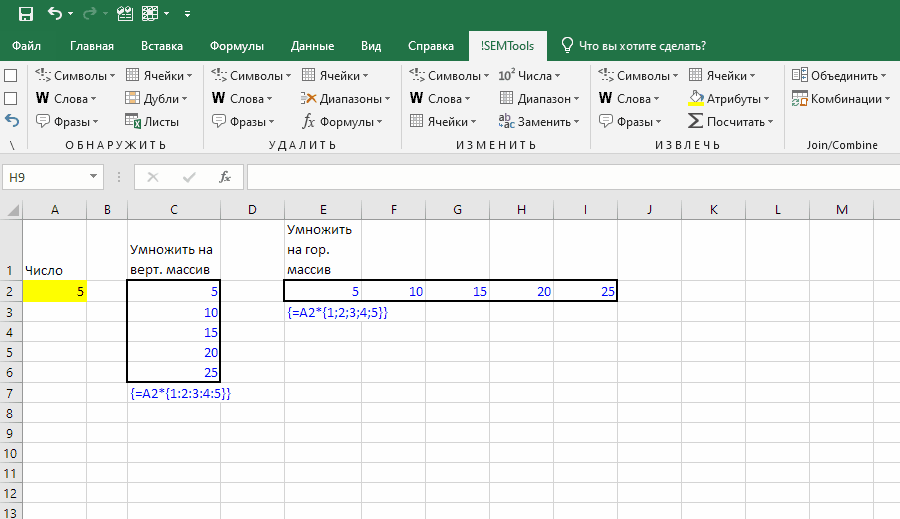This screenshot has width=900, height=519.
Task: Open Ячейки menu in ИЗМЕНИТЬ group
Action: (443, 122)
